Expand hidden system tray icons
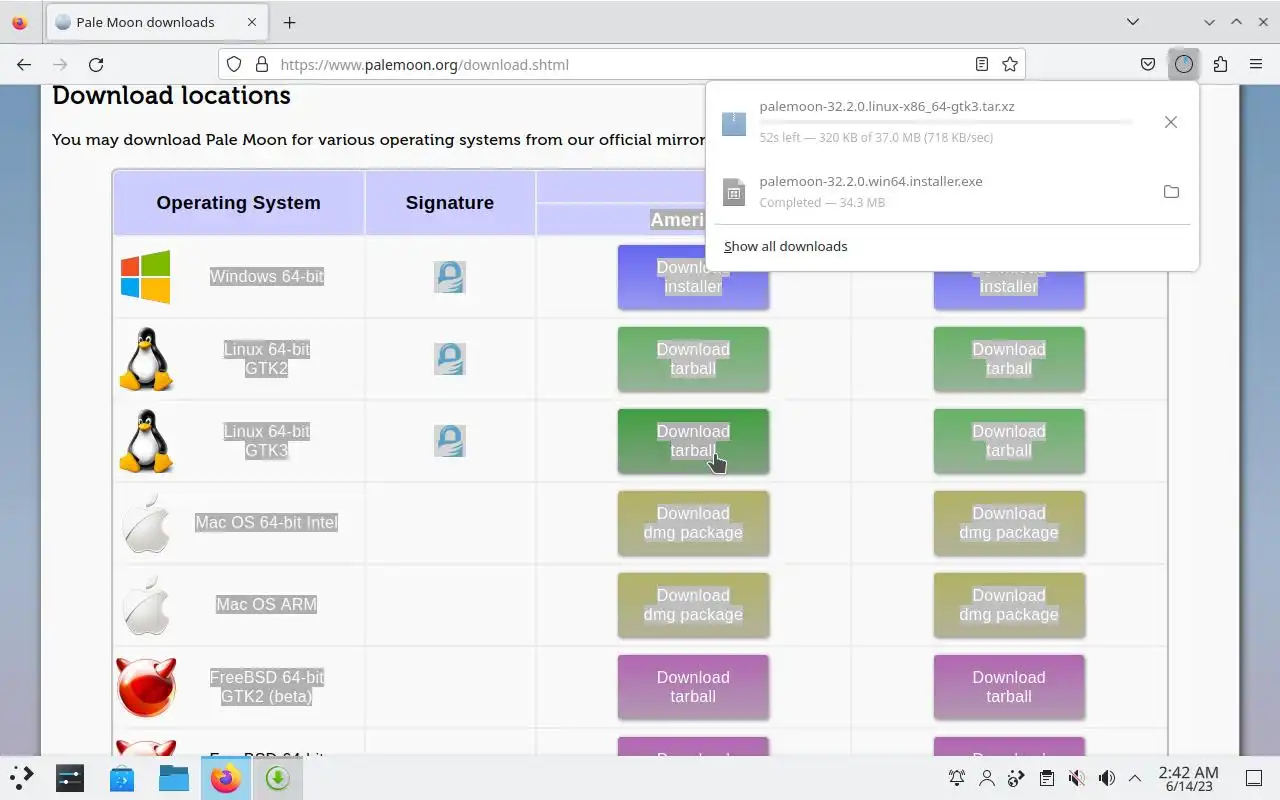The width and height of the screenshot is (1280, 800). [x=1135, y=778]
